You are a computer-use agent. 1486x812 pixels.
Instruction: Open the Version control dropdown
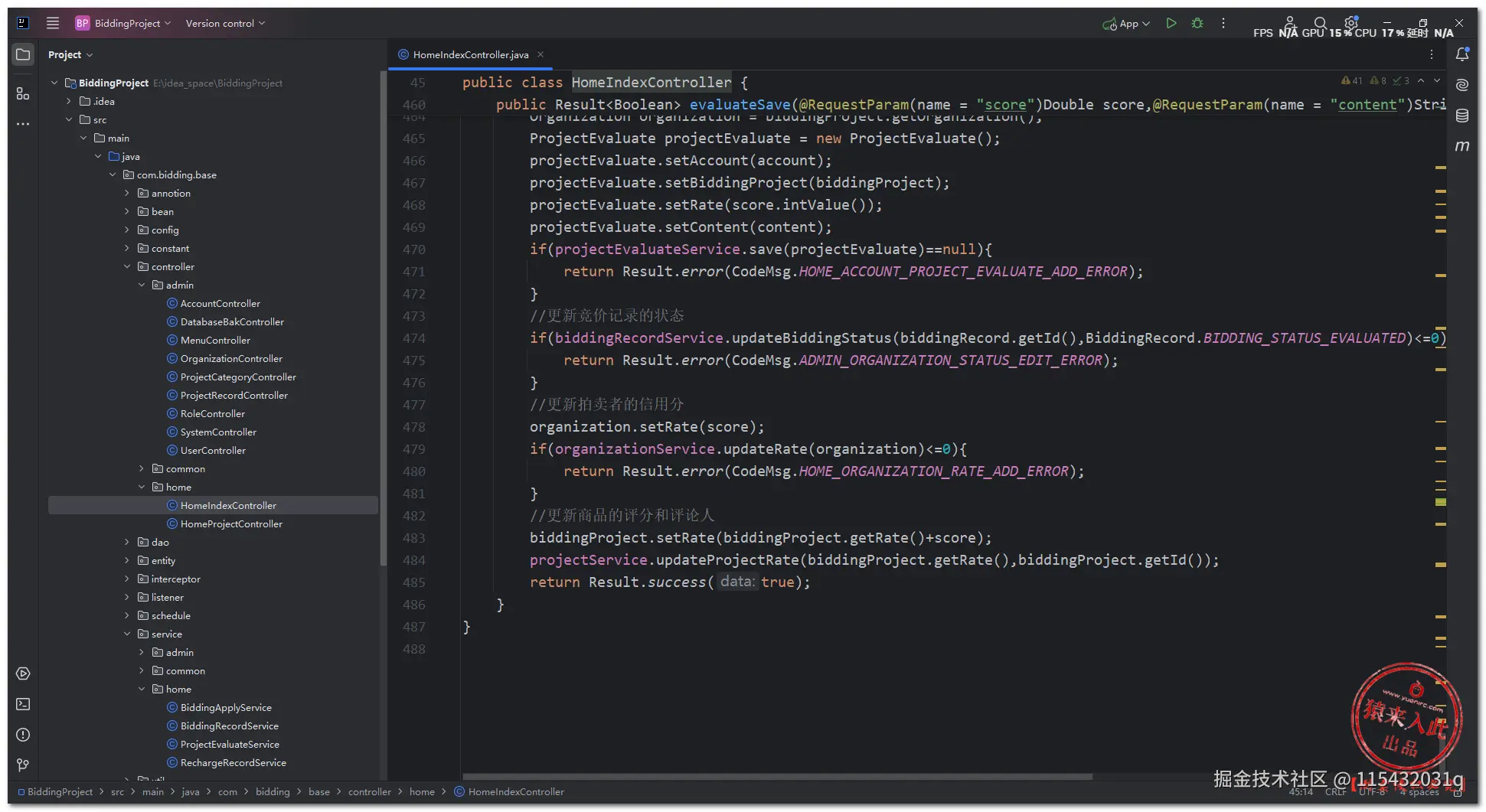[x=225, y=23]
